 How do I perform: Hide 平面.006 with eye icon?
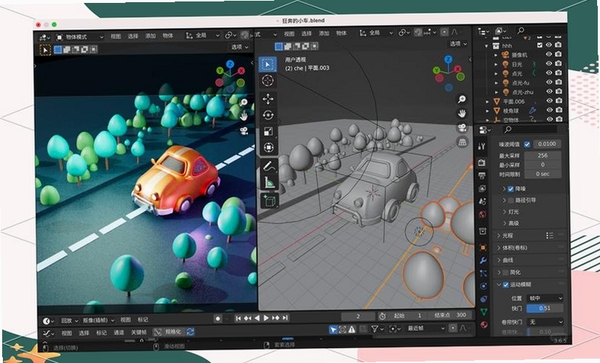549,101
